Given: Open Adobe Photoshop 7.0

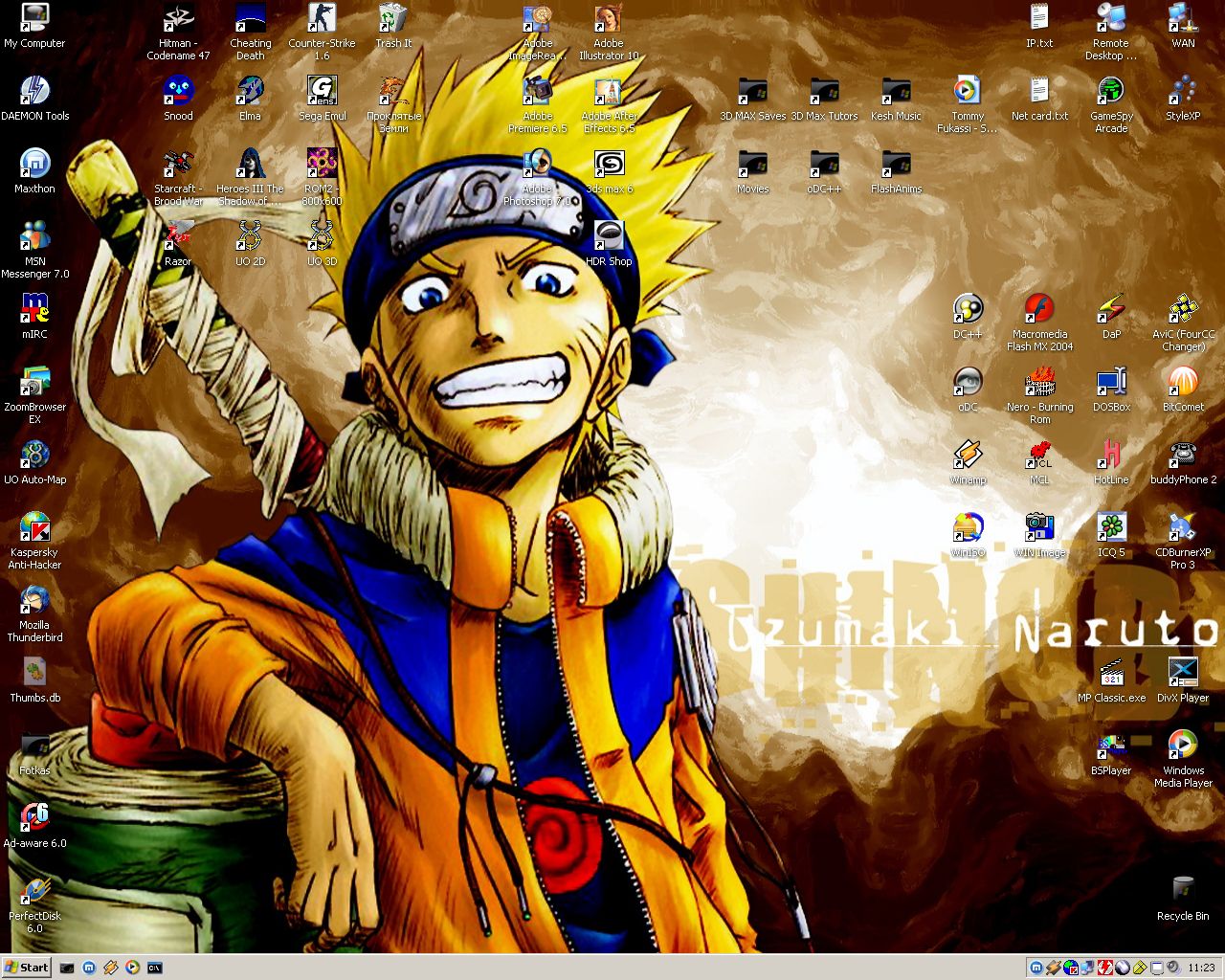Looking at the screenshot, I should (x=537, y=177).
